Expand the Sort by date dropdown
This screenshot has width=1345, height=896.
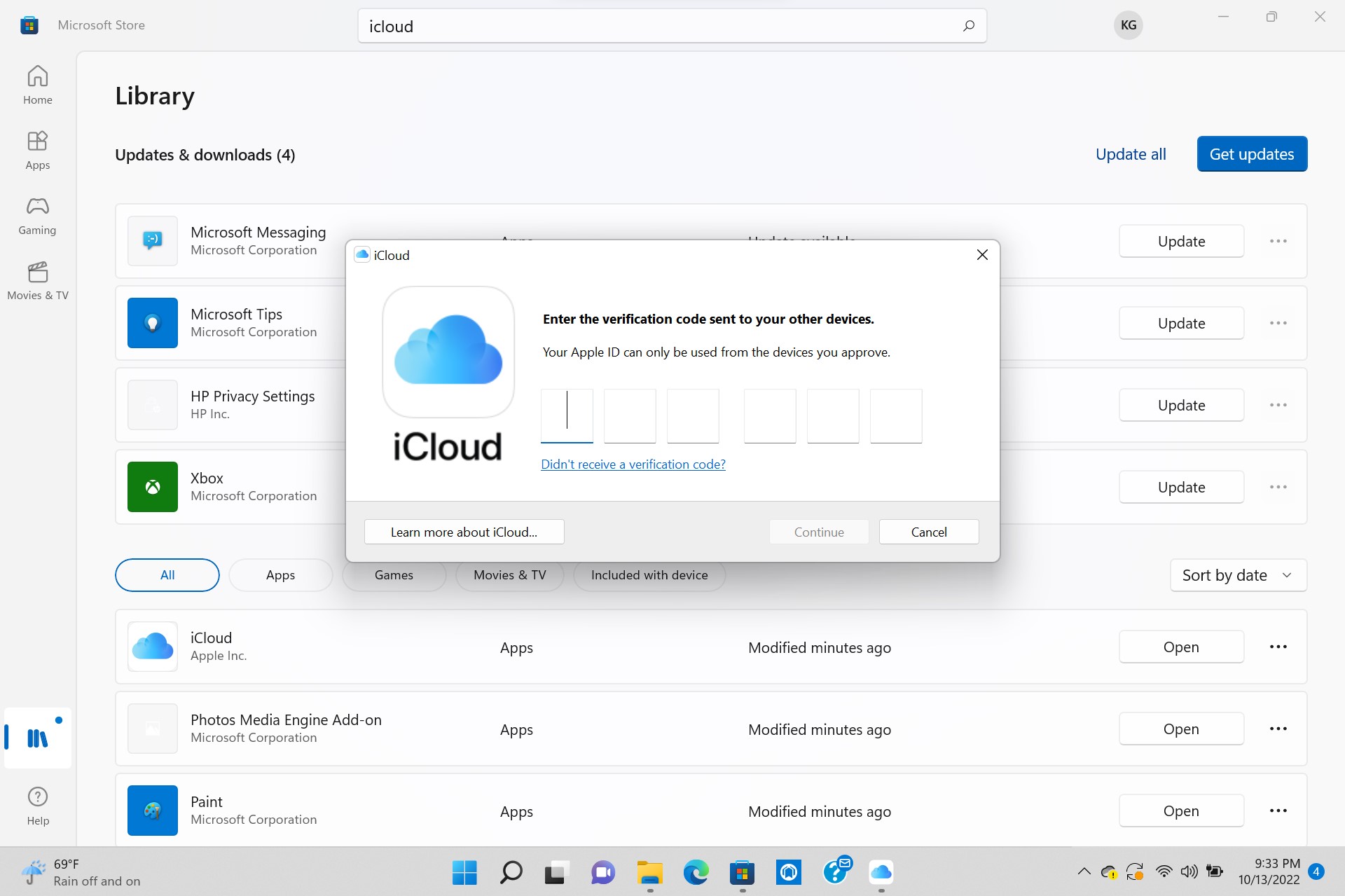pos(1238,575)
